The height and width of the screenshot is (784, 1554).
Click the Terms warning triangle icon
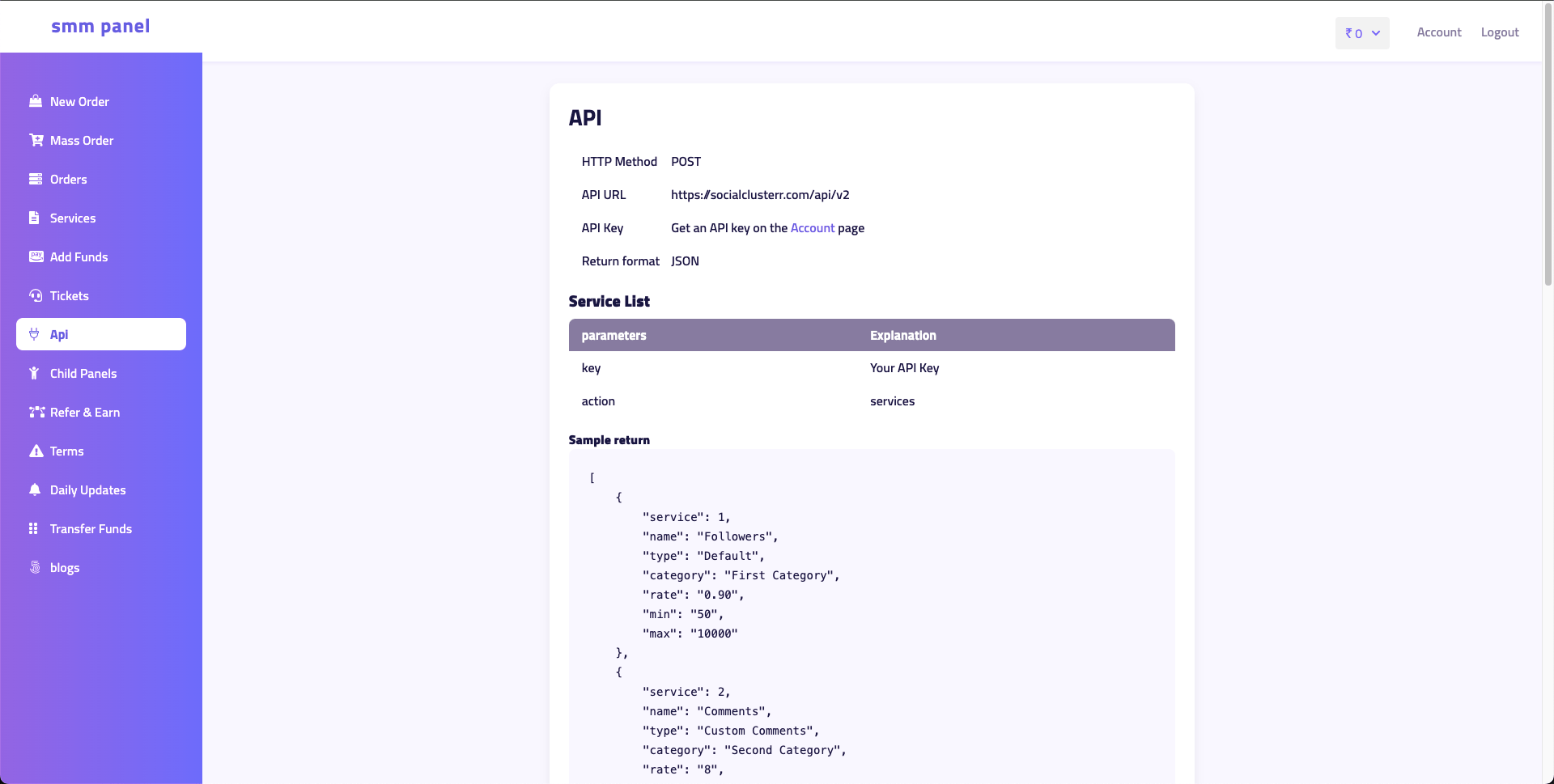(x=36, y=451)
